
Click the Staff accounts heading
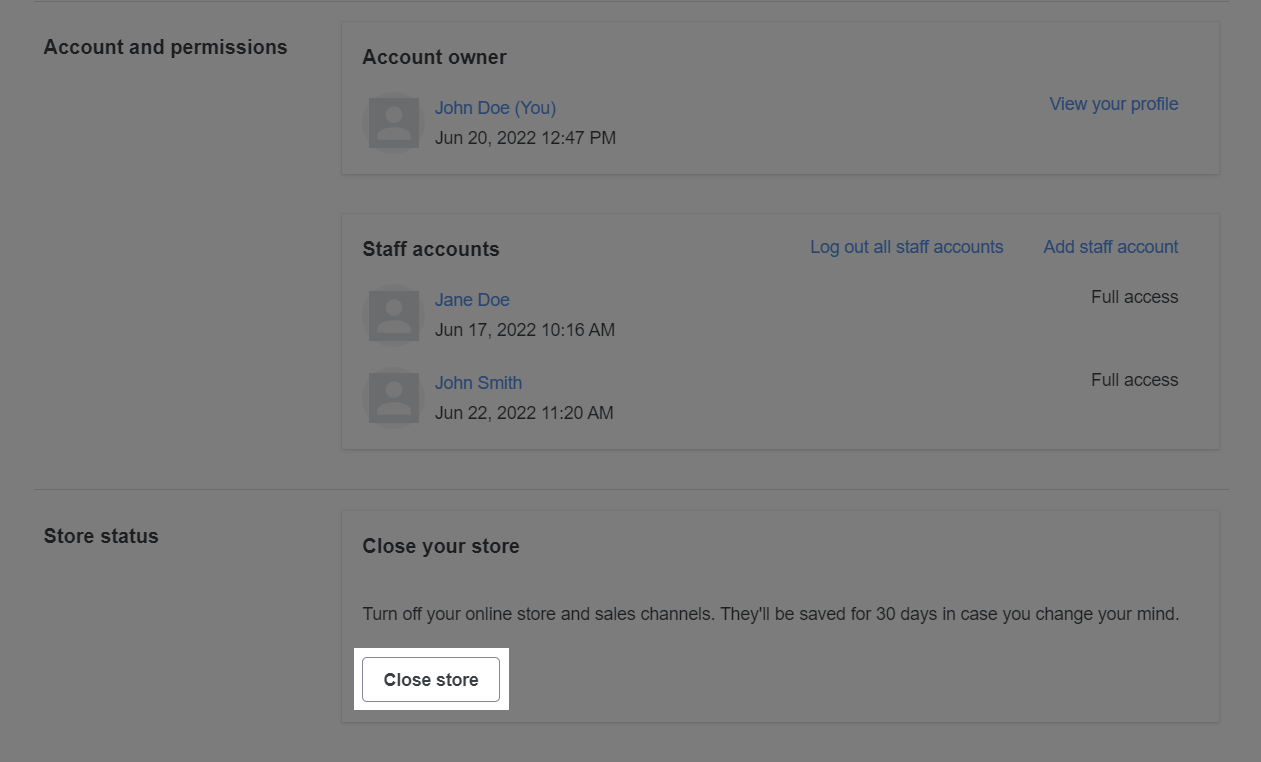pos(430,250)
